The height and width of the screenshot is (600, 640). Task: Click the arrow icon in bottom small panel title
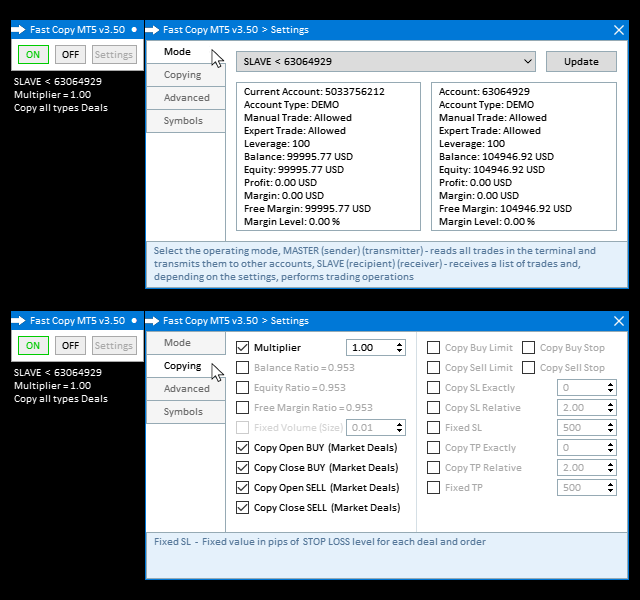18,321
